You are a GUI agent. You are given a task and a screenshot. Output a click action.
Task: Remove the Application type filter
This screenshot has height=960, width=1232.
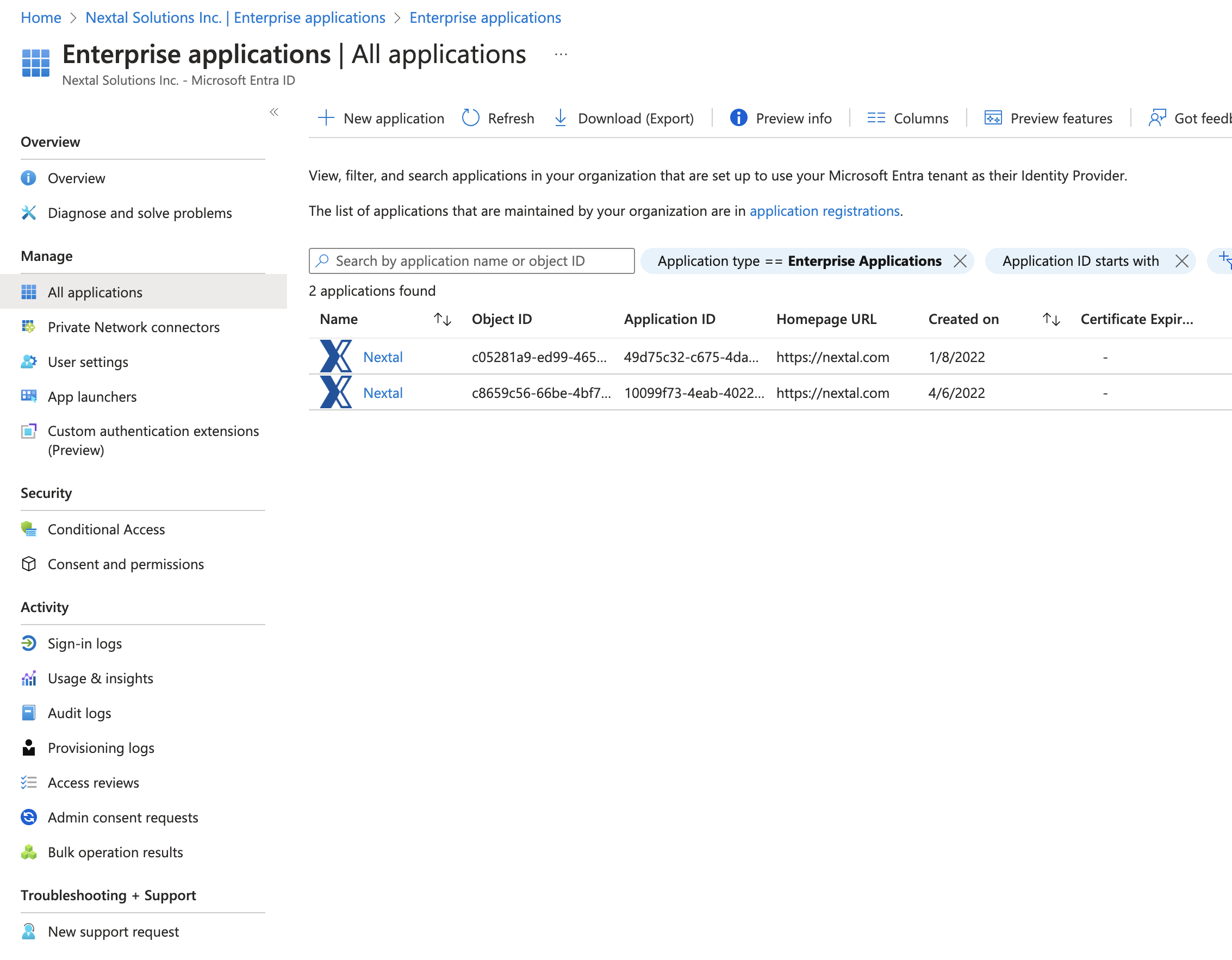(x=960, y=261)
